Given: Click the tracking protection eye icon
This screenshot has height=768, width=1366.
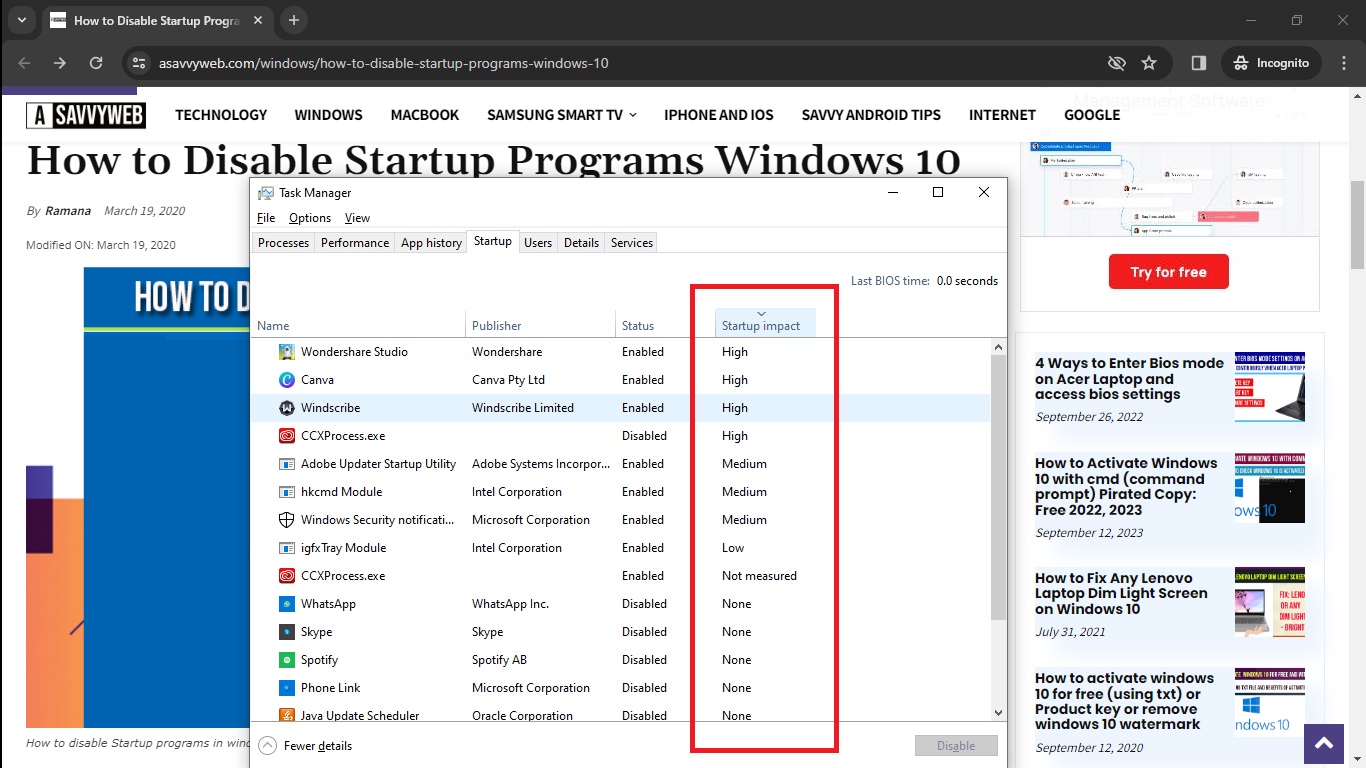Looking at the screenshot, I should 1116,63.
